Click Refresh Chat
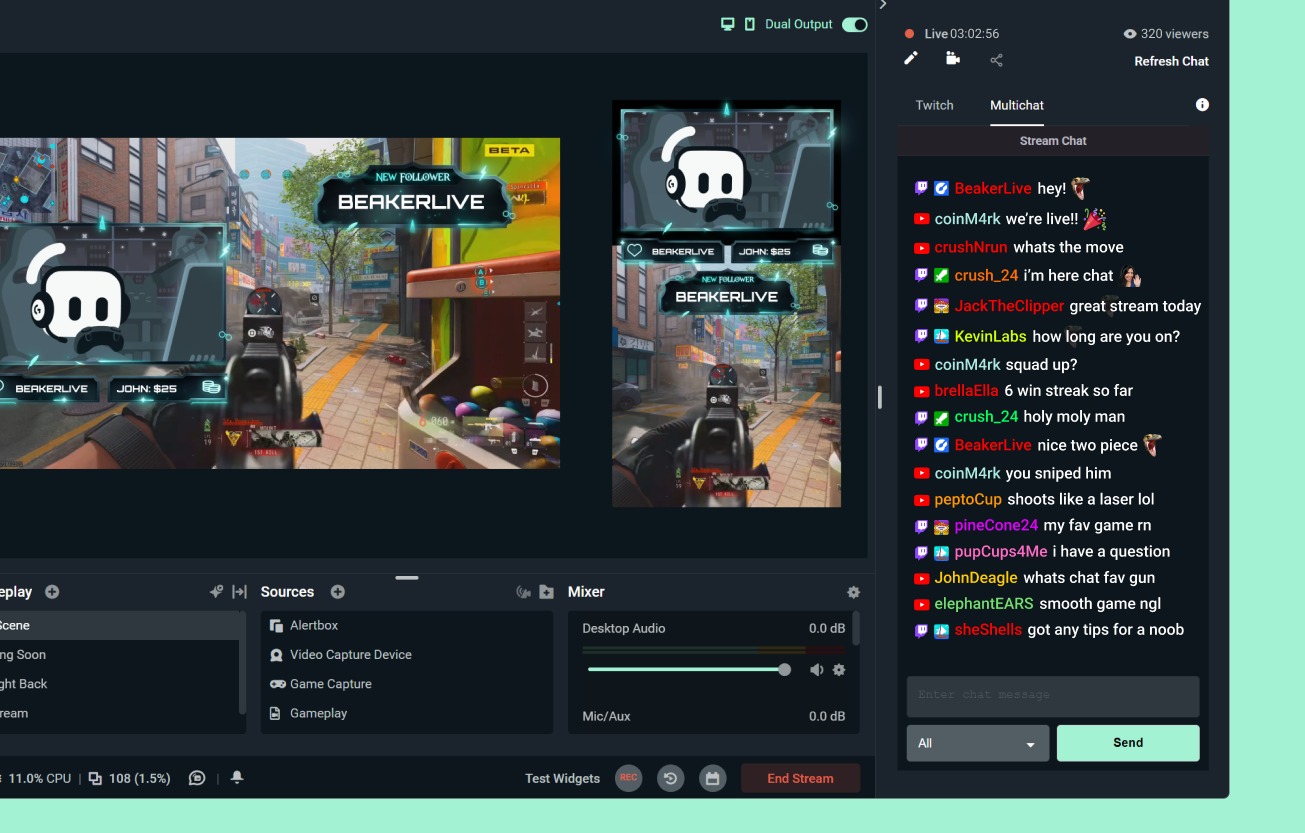Screen dimensions: 1305x833 (x=1171, y=61)
